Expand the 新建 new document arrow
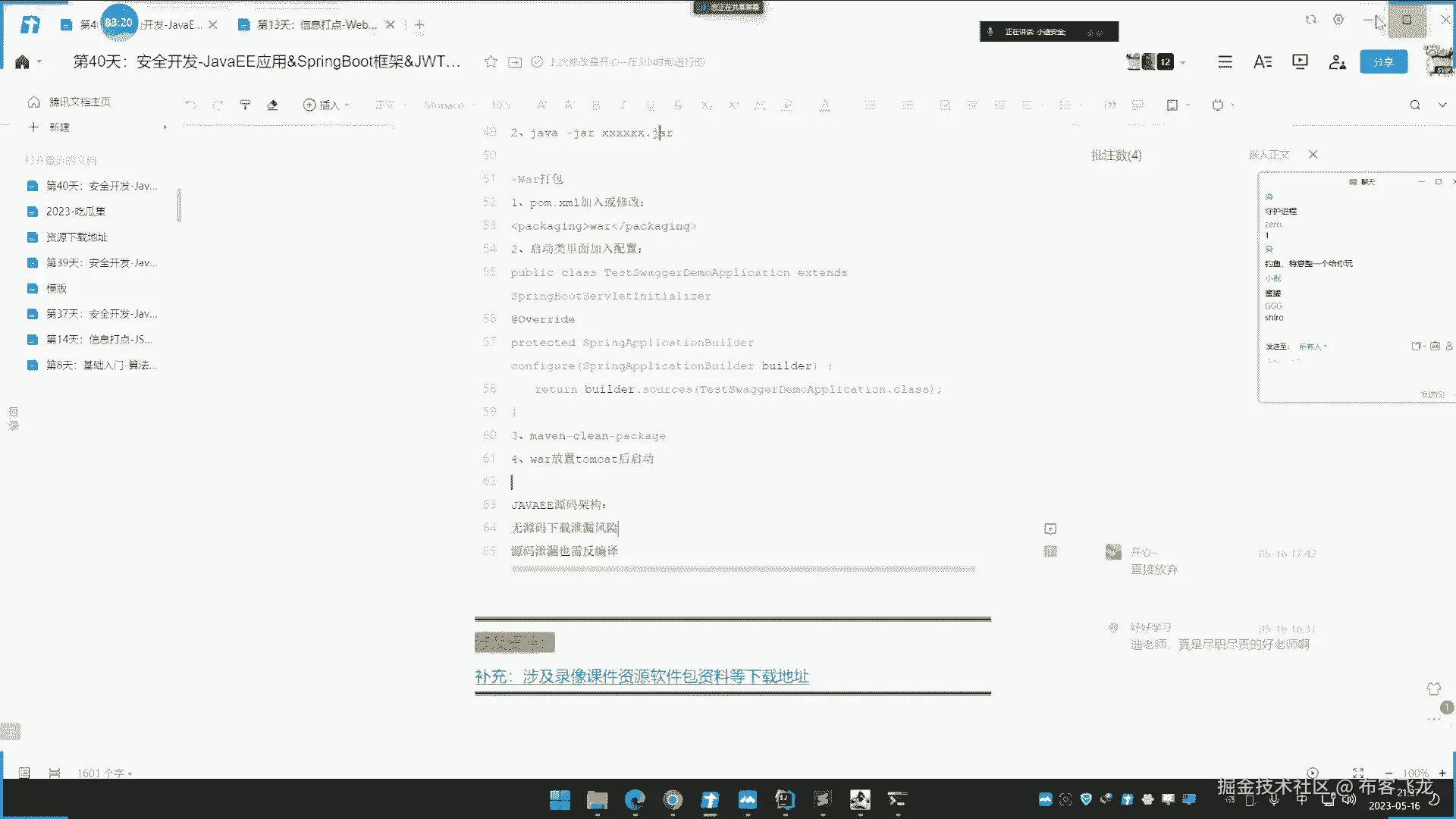Viewport: 1456px width, 819px height. pos(165,127)
